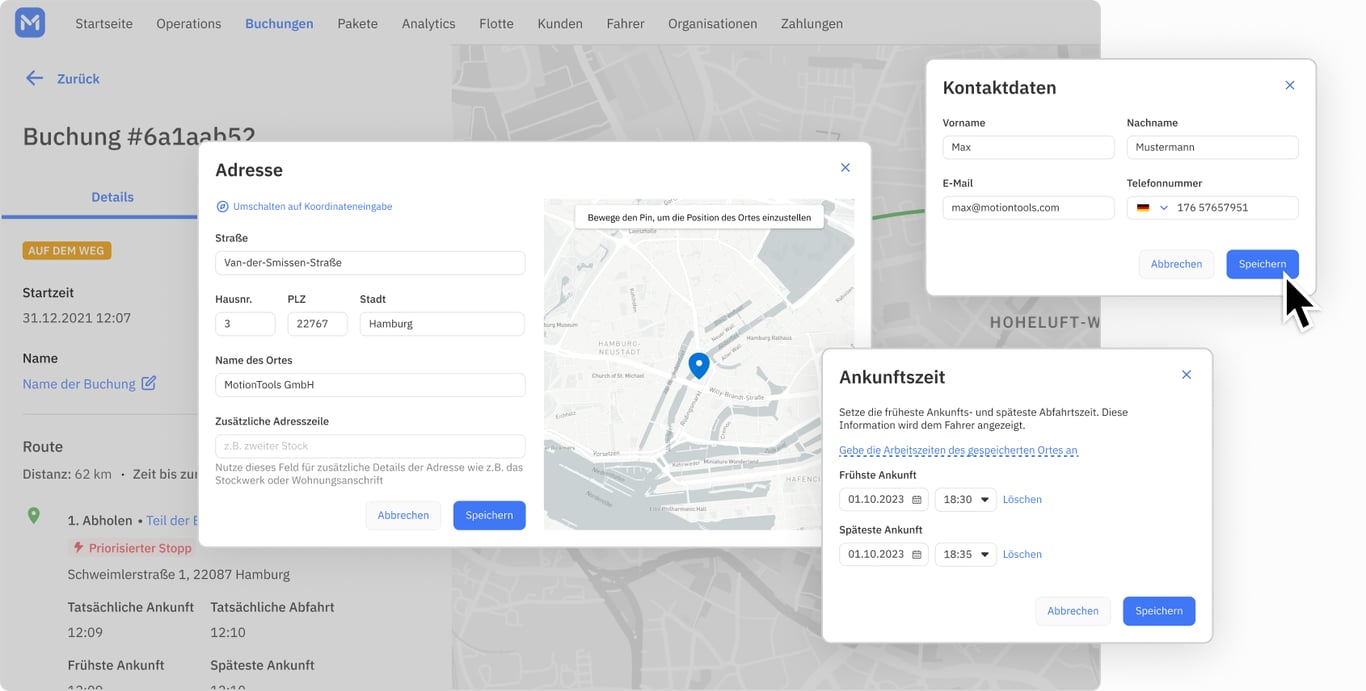This screenshot has height=691, width=1366.
Task: Click the Hausnr. field containing 3
Action: (x=245, y=324)
